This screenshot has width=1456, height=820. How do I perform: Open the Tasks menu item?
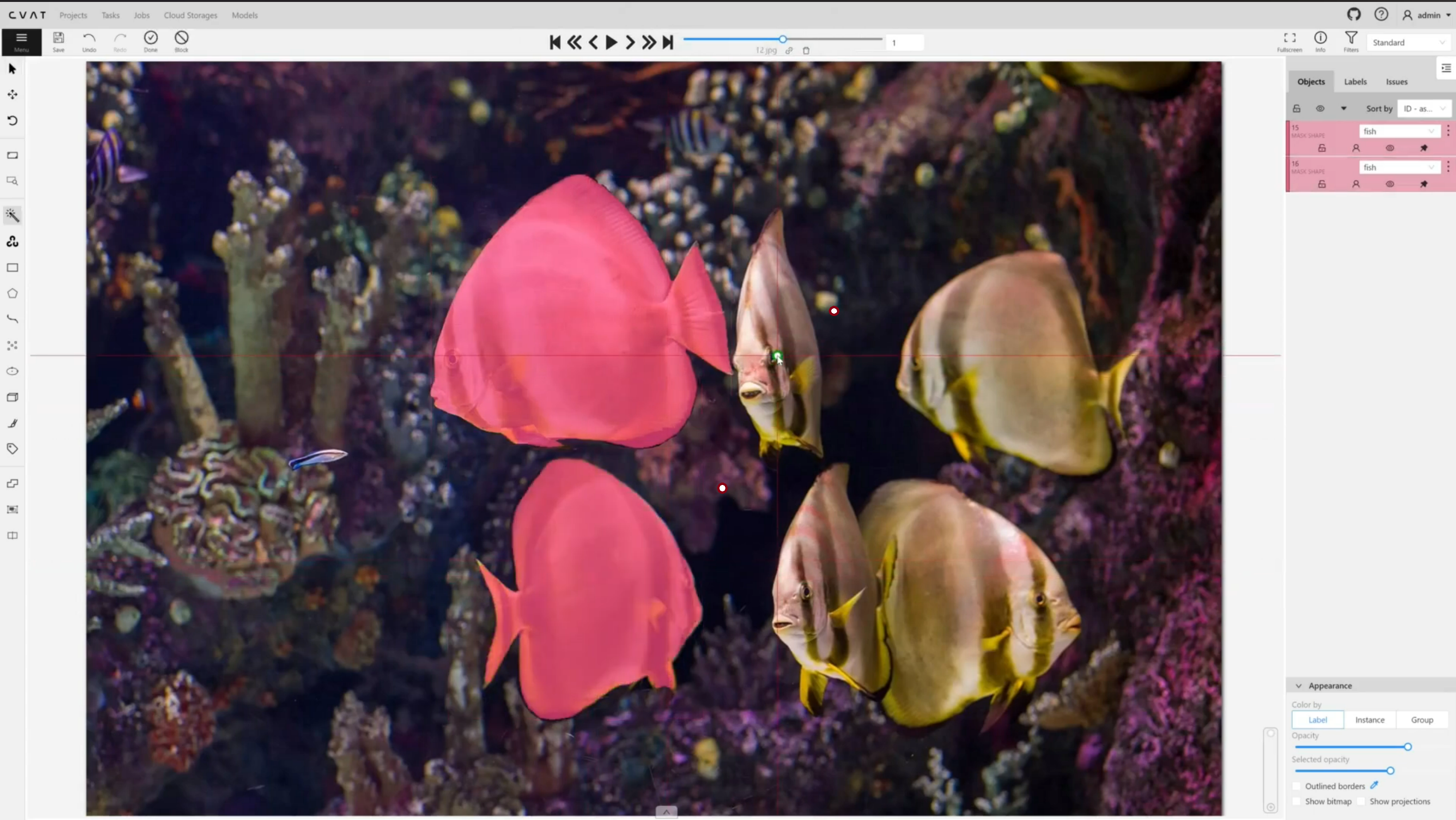pos(110,15)
